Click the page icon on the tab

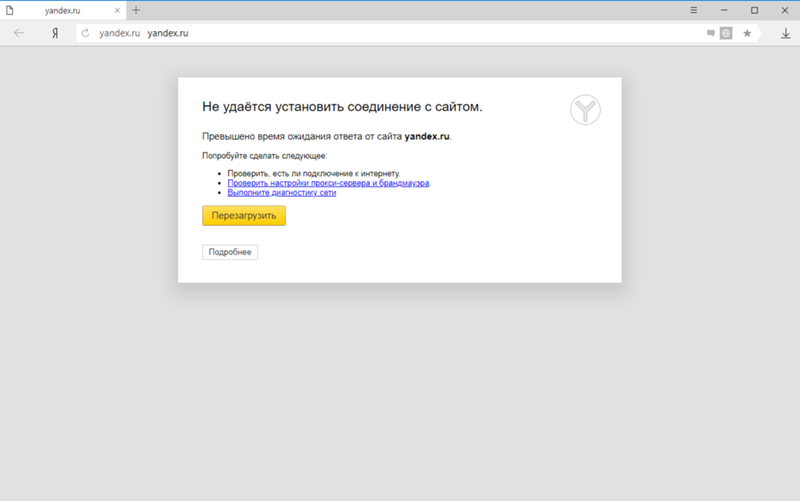(x=10, y=10)
